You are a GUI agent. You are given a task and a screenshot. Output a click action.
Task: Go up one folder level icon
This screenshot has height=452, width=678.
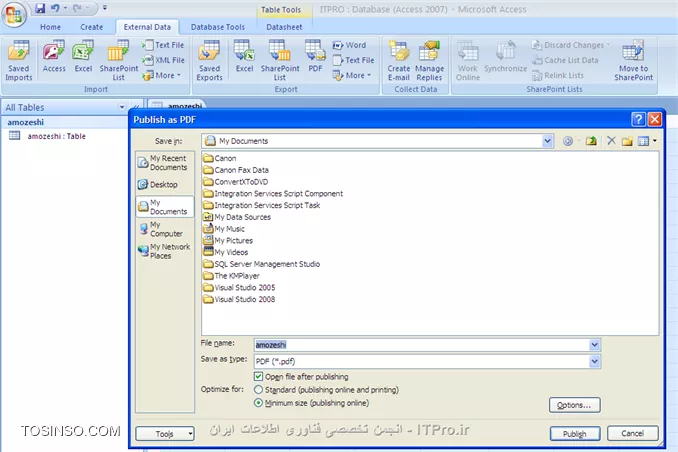(x=591, y=141)
